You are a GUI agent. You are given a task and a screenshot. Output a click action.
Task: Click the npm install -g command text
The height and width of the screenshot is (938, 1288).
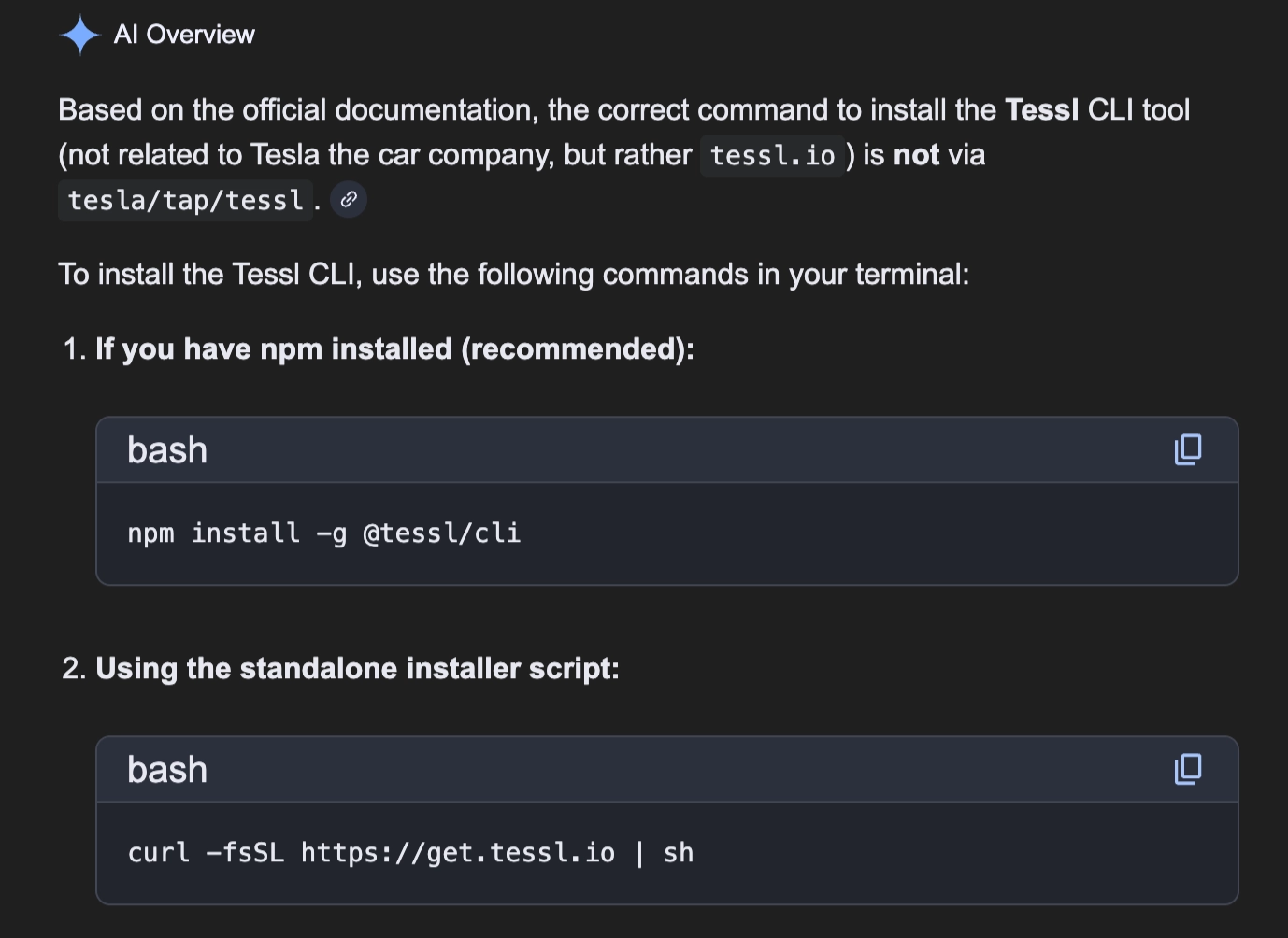(236, 533)
